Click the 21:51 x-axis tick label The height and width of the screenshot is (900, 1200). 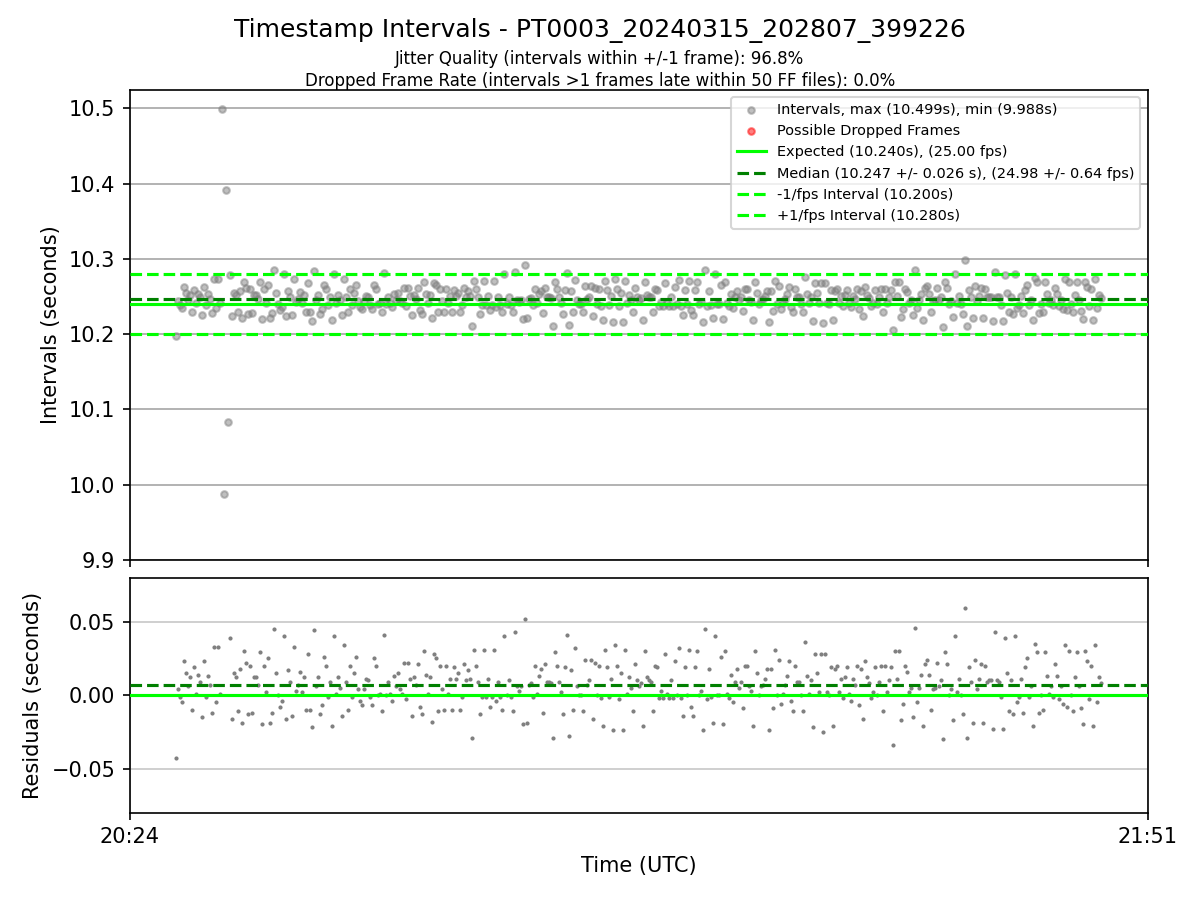click(x=1147, y=836)
